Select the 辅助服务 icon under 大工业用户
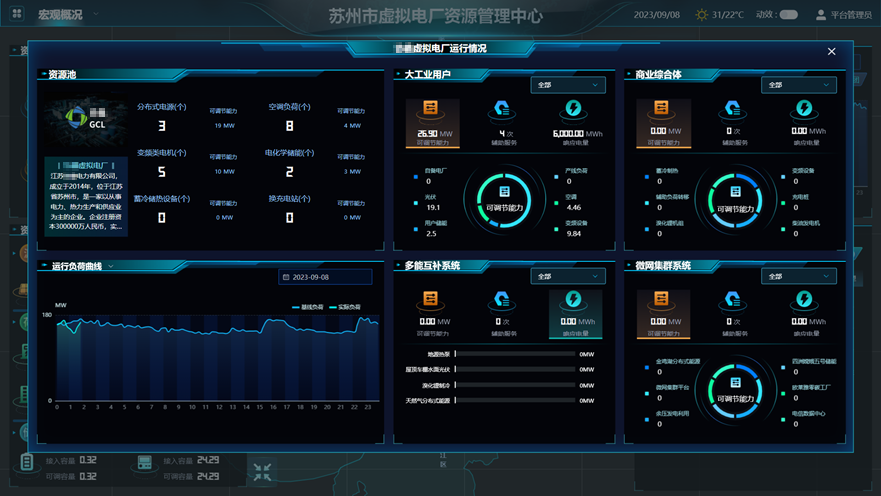The width and height of the screenshot is (881, 496). click(x=503, y=109)
